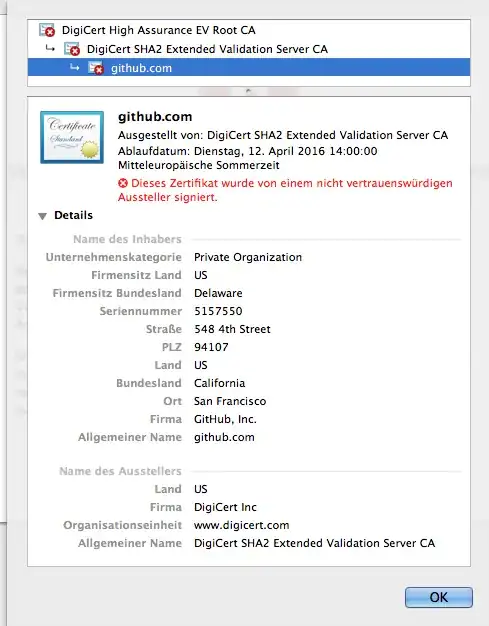Click the 'DigiCert Inc' value
Screen dimensions: 489x626
click(225, 507)
